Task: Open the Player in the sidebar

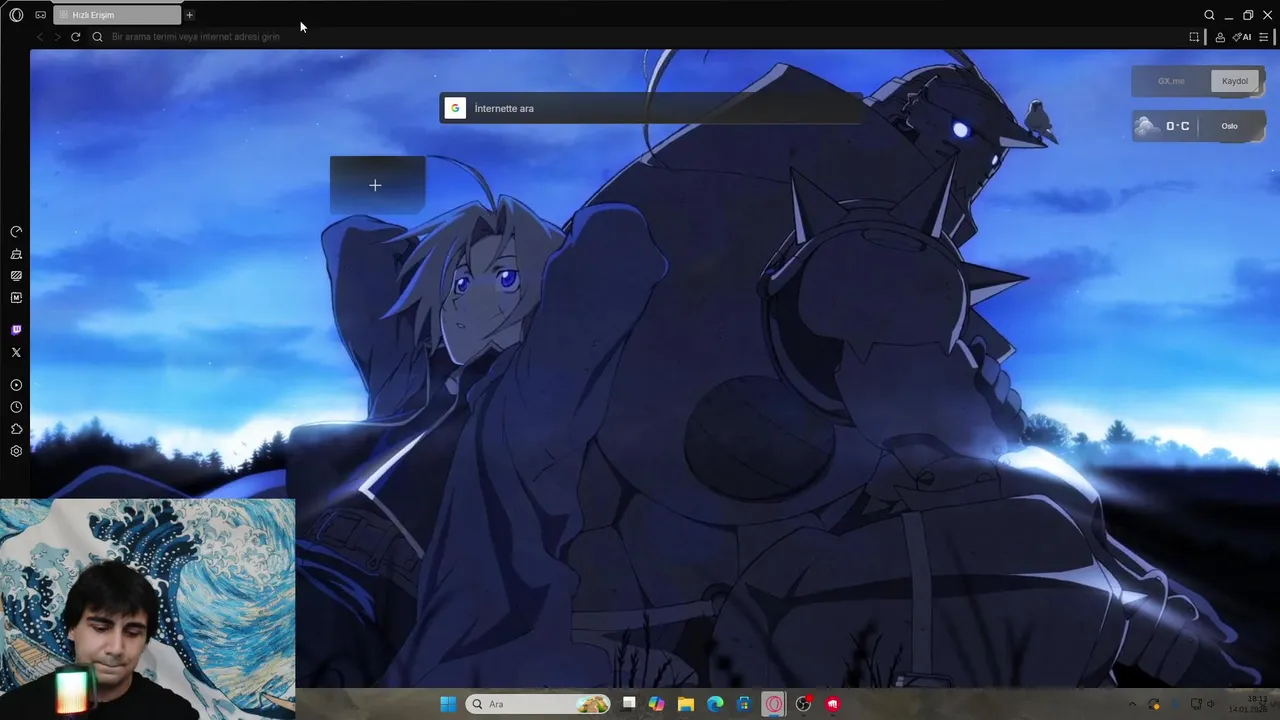Action: point(16,385)
